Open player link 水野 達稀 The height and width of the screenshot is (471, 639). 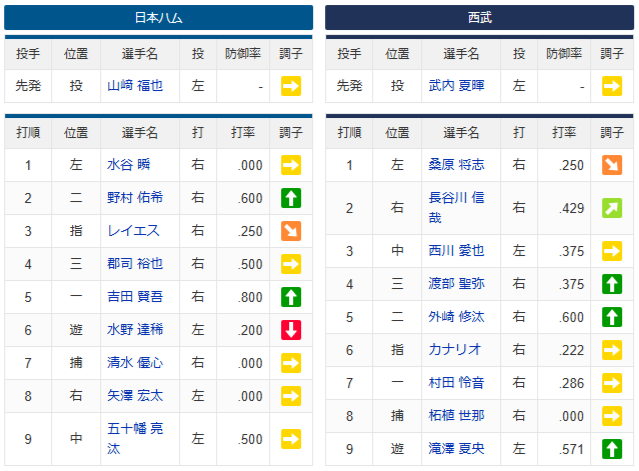(135, 330)
